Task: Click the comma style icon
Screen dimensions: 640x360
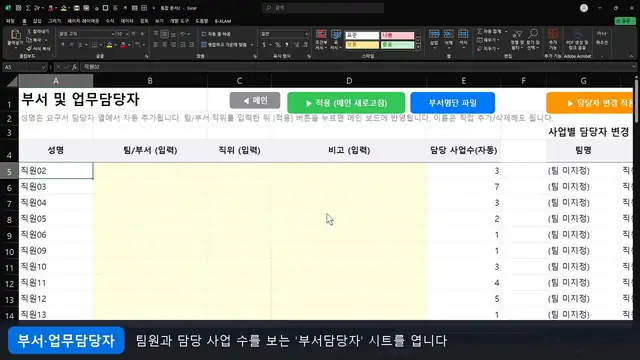Action: point(287,44)
